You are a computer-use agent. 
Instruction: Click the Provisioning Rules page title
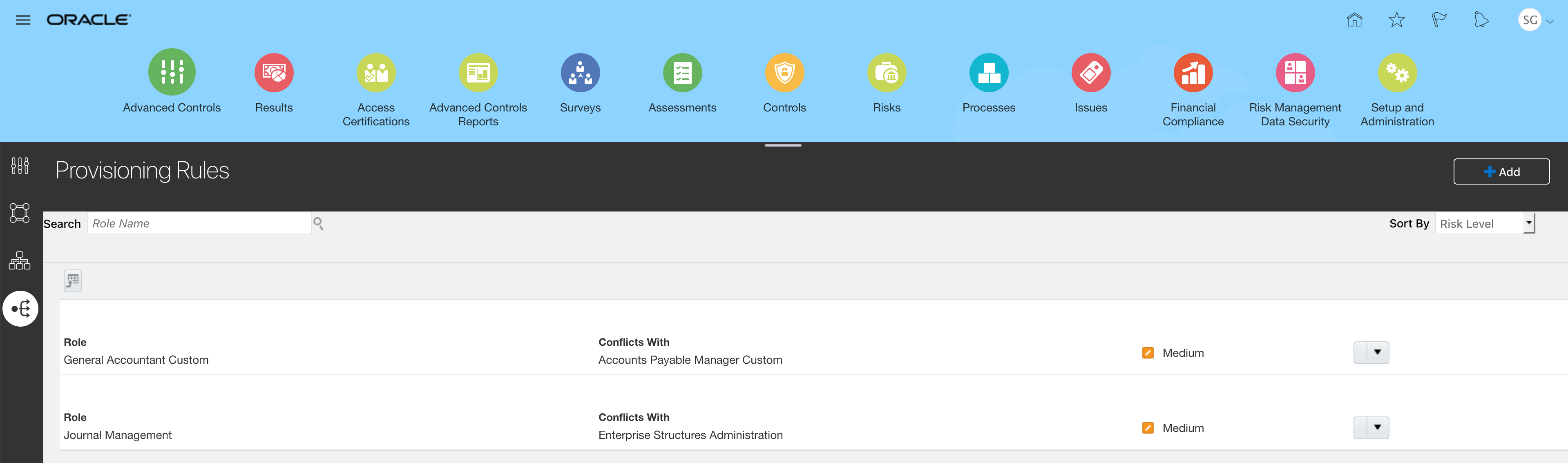coord(143,170)
